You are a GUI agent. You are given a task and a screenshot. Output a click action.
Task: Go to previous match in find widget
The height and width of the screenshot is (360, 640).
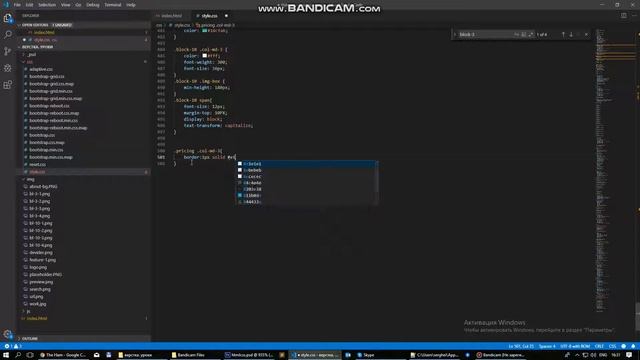point(563,34)
